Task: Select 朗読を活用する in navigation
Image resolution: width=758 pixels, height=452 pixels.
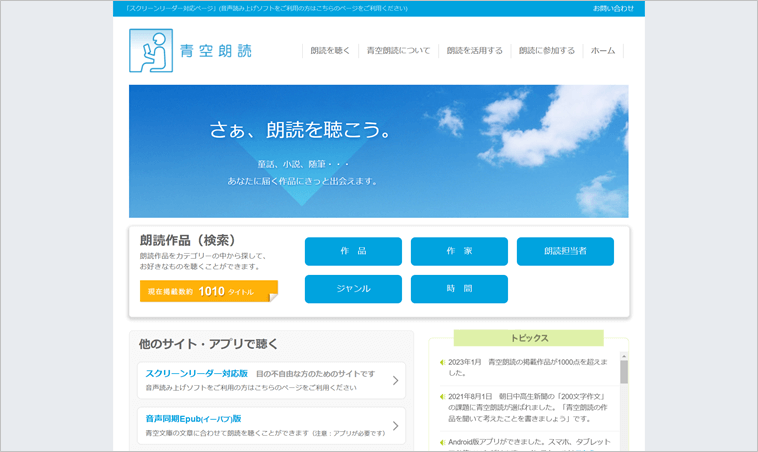Action: (x=474, y=50)
